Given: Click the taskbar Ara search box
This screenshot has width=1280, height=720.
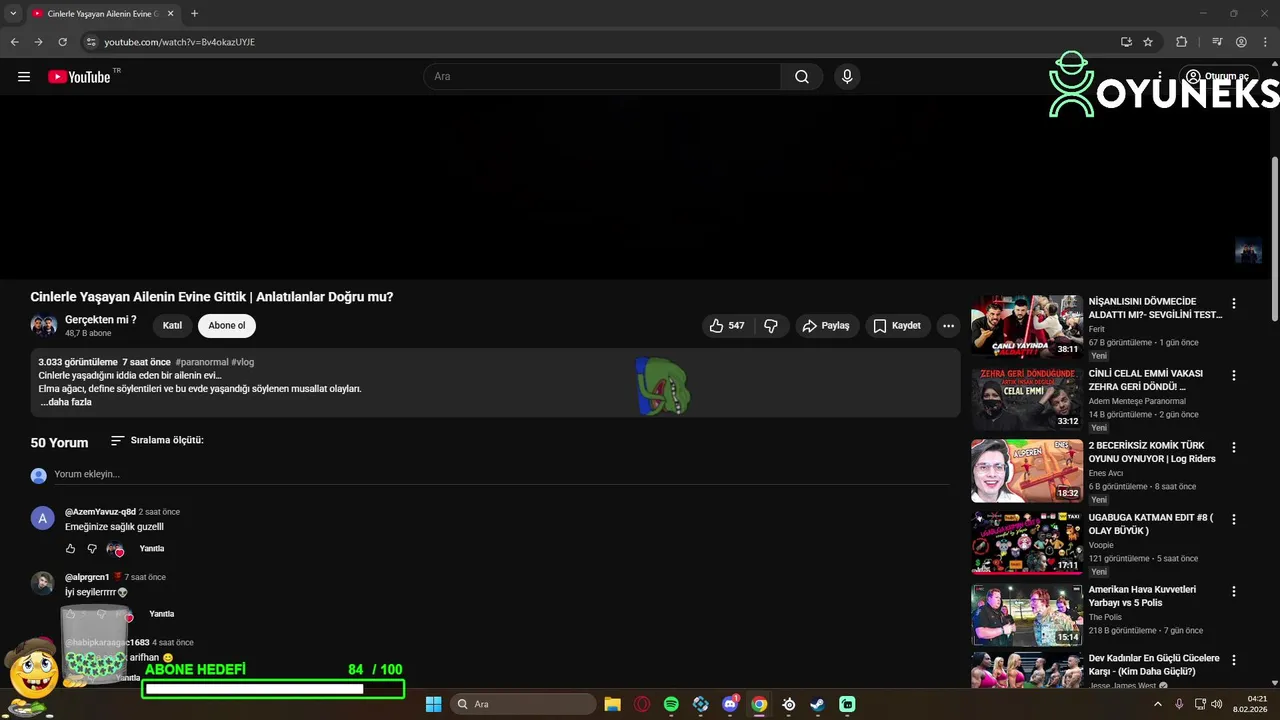Looking at the screenshot, I should (523, 704).
